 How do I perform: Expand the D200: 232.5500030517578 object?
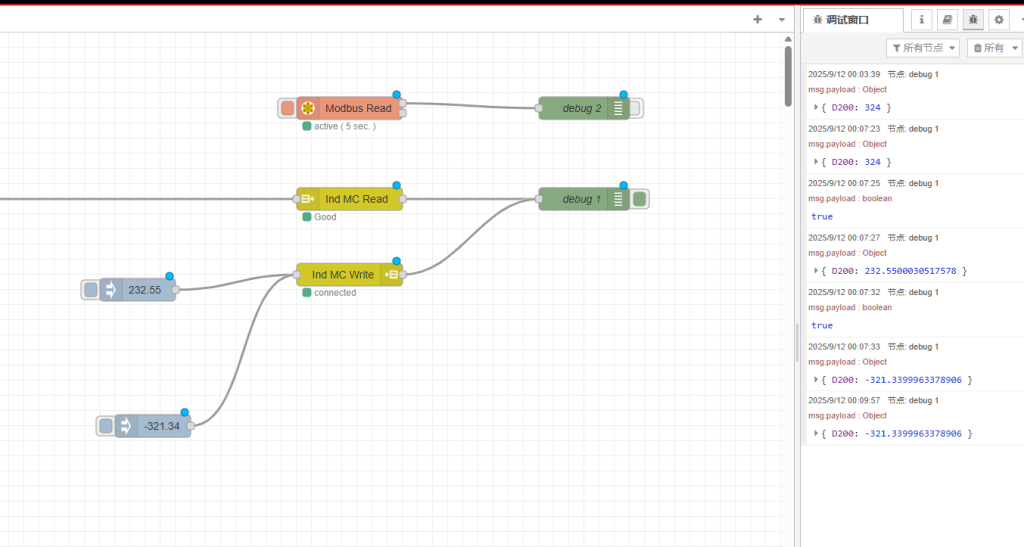817,271
